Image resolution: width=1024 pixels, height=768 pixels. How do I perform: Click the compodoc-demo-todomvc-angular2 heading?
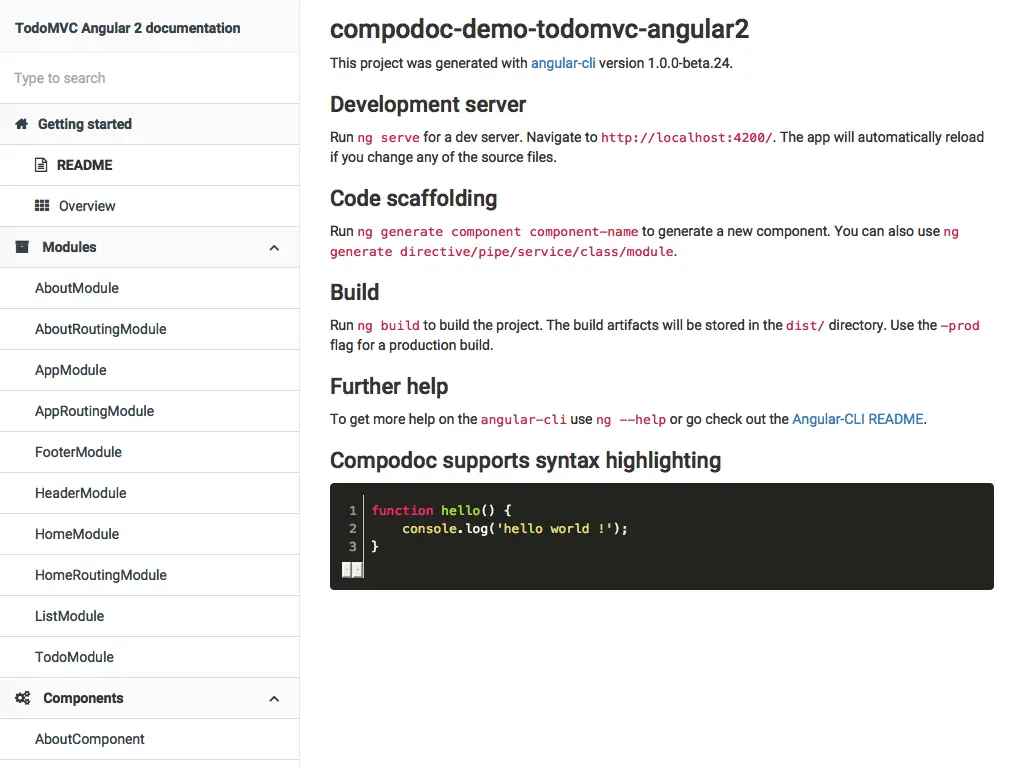[539, 29]
